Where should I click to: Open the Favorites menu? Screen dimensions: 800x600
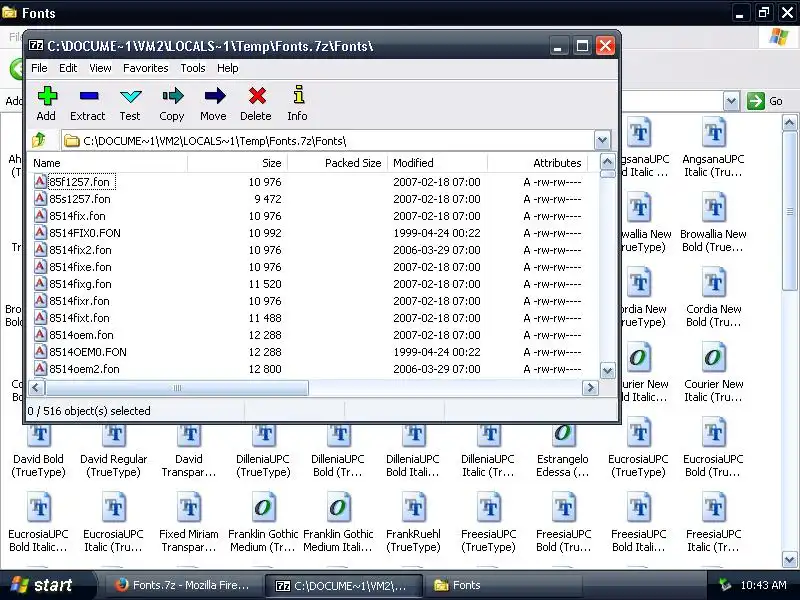coord(145,68)
